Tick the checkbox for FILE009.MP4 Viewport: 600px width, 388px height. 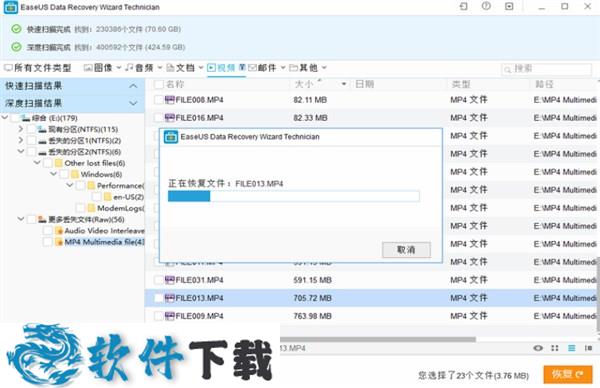tap(159, 316)
